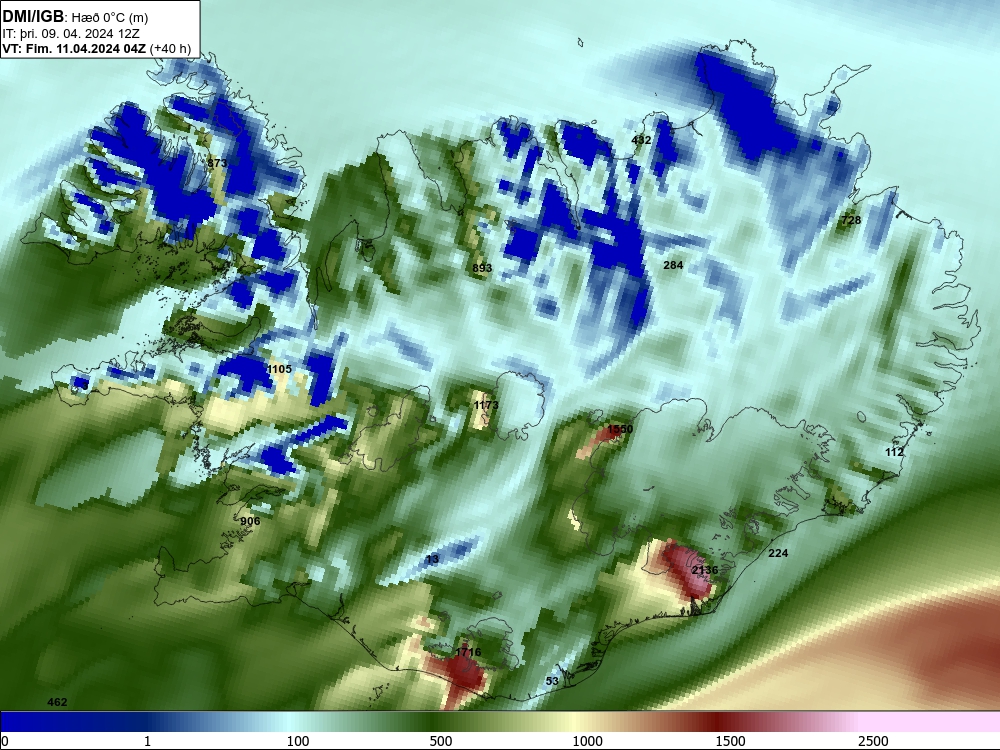
Task: Click the map value 1550
Action: (x=620, y=429)
